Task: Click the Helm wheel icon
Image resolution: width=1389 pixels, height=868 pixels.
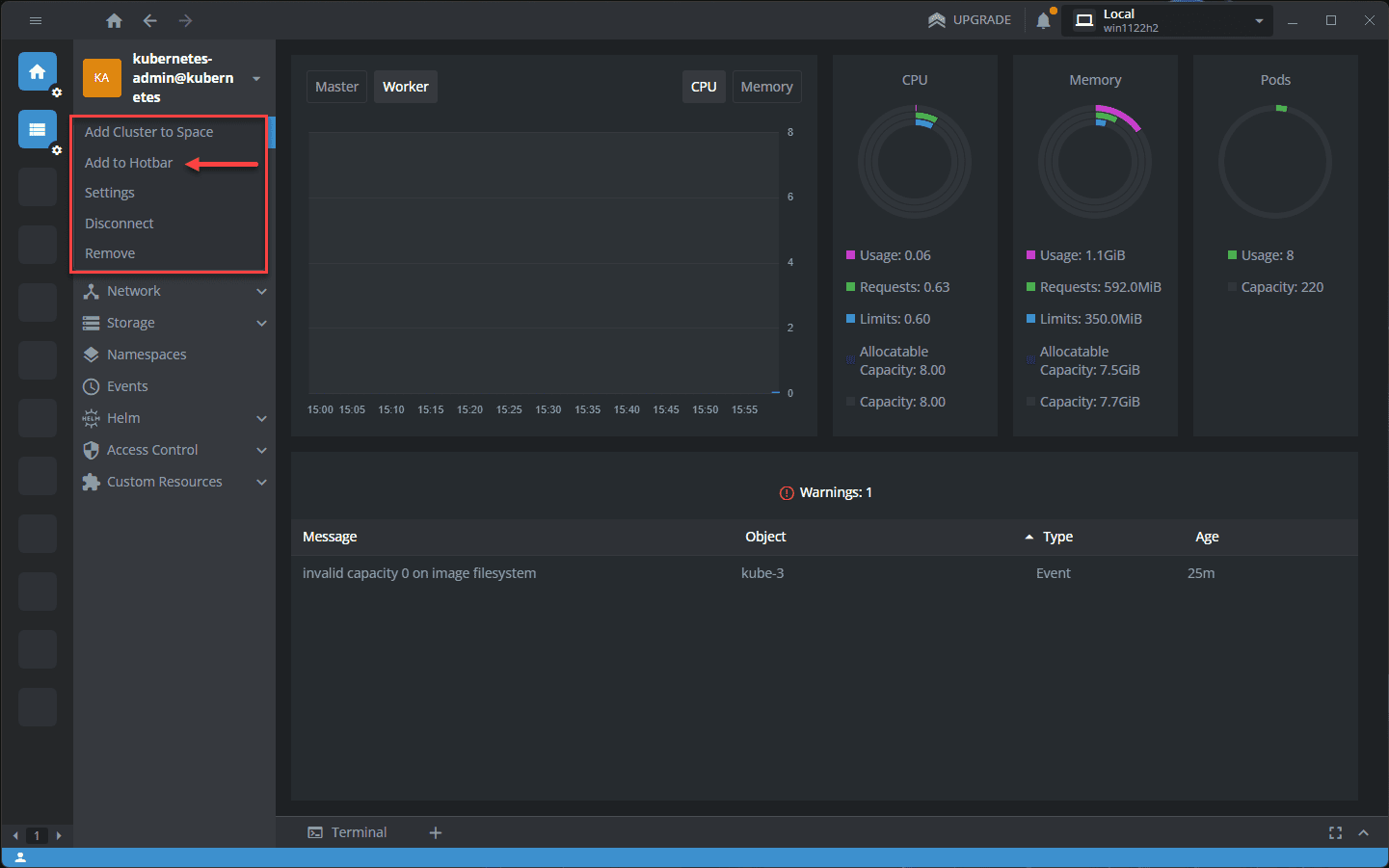Action: 92,418
